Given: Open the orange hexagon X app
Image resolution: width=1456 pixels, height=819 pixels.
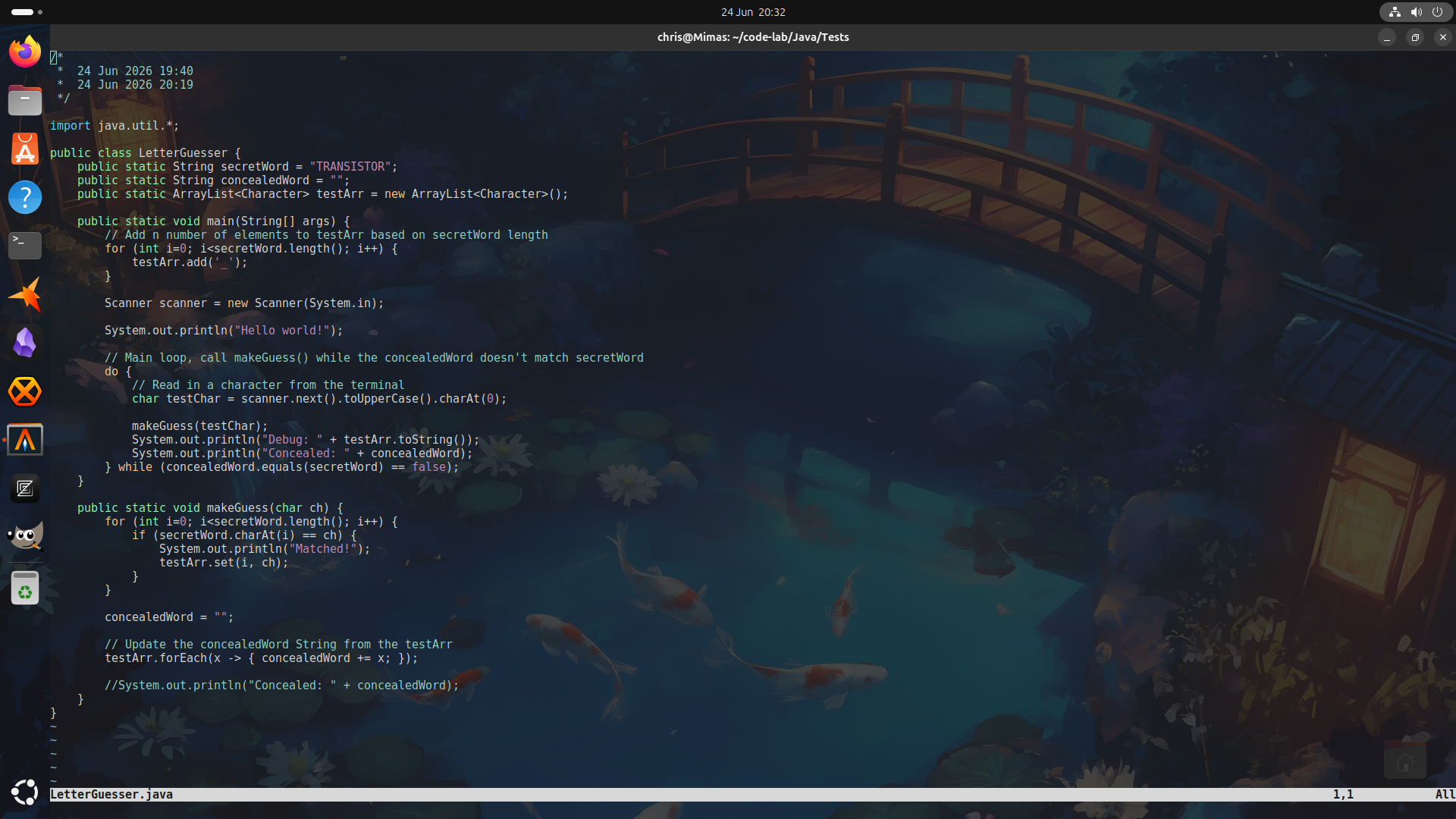Looking at the screenshot, I should pos(25,391).
